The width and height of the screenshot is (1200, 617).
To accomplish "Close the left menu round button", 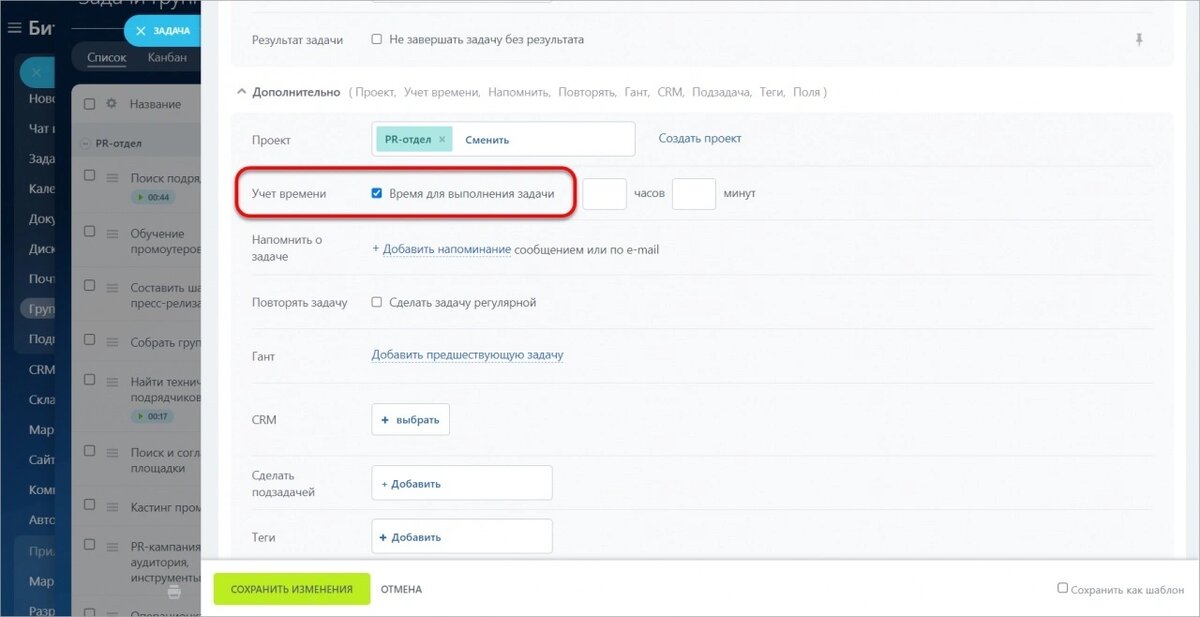I will pyautogui.click(x=36, y=72).
